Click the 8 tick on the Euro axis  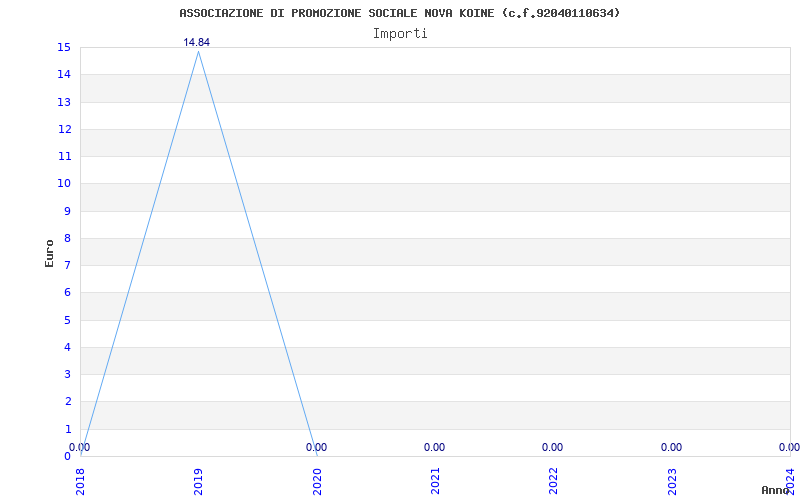(x=67, y=238)
